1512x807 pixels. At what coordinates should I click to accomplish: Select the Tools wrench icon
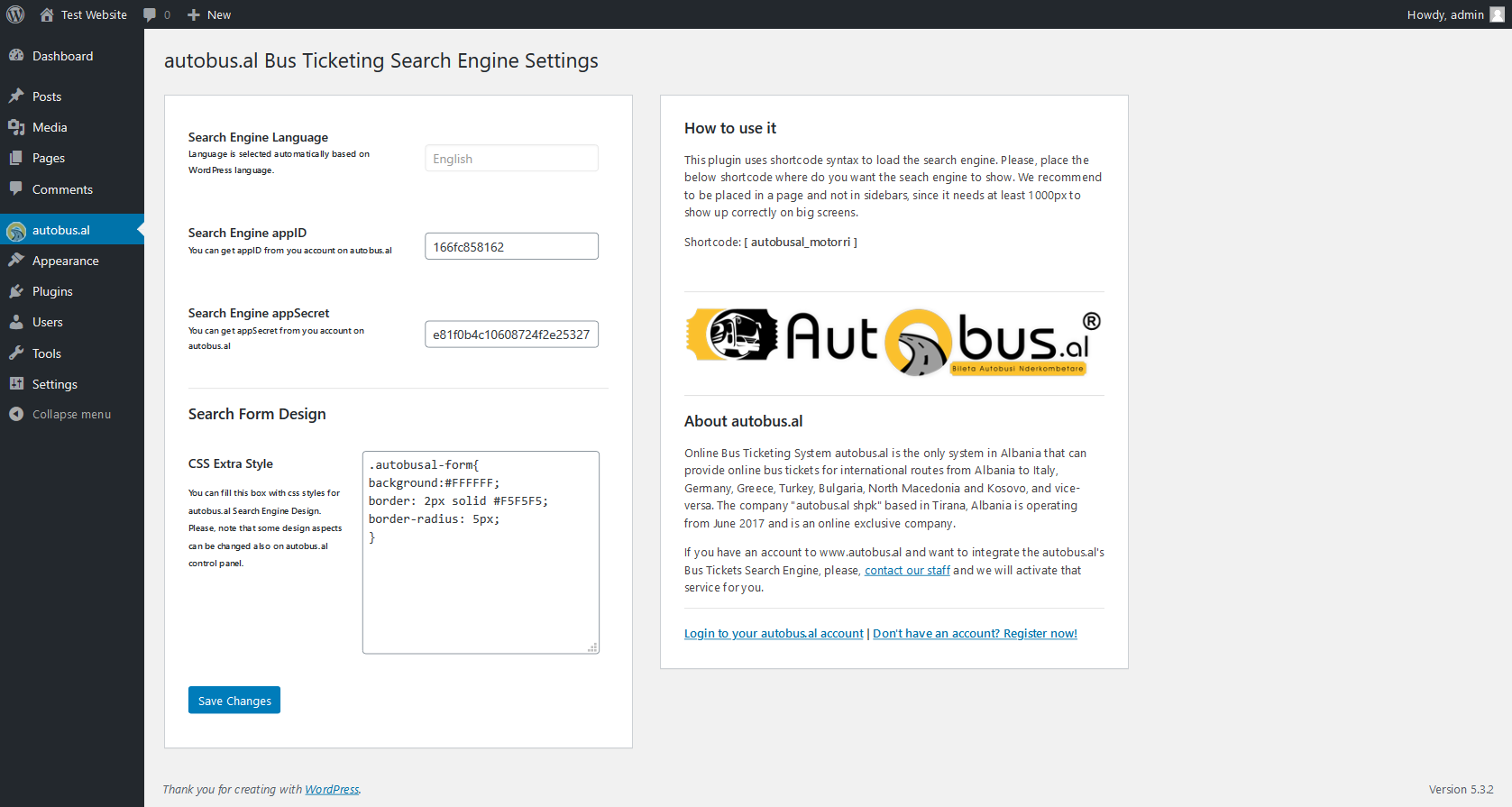click(16, 353)
